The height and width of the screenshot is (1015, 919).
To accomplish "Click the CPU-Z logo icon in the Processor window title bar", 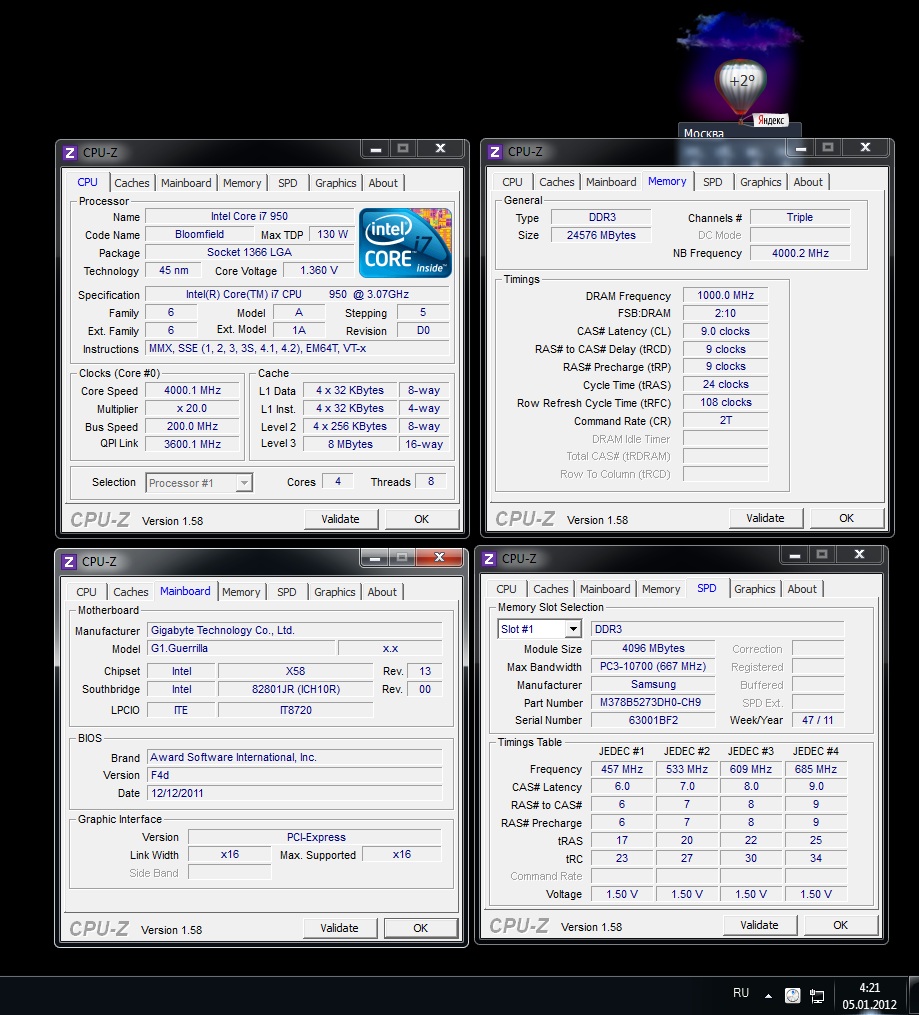I will coord(70,153).
